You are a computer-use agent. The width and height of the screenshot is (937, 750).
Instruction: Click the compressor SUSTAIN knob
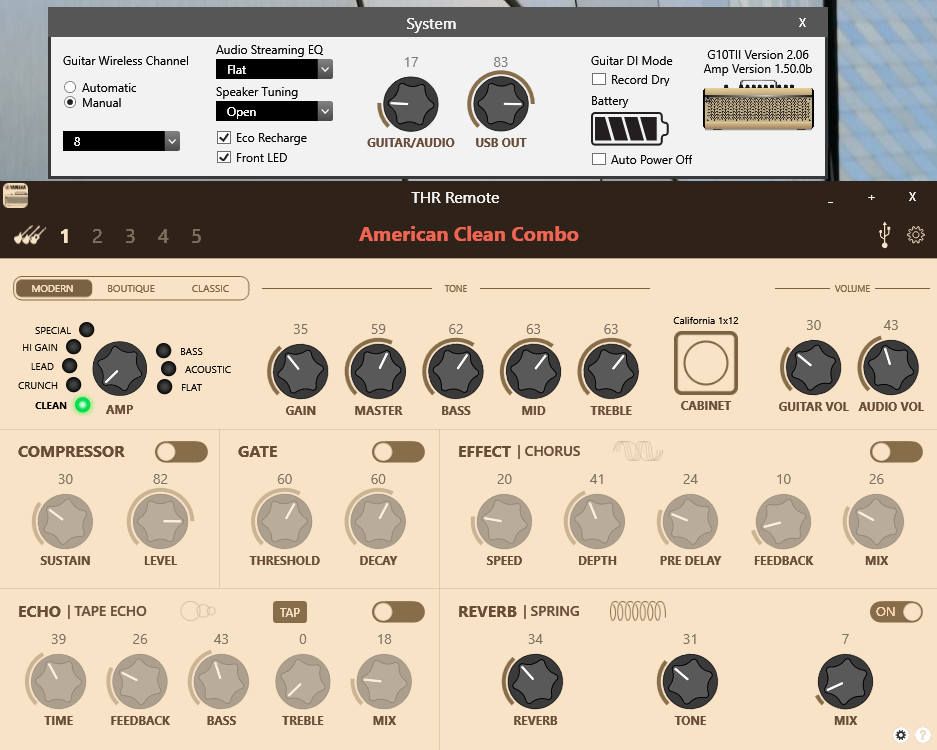[x=65, y=521]
